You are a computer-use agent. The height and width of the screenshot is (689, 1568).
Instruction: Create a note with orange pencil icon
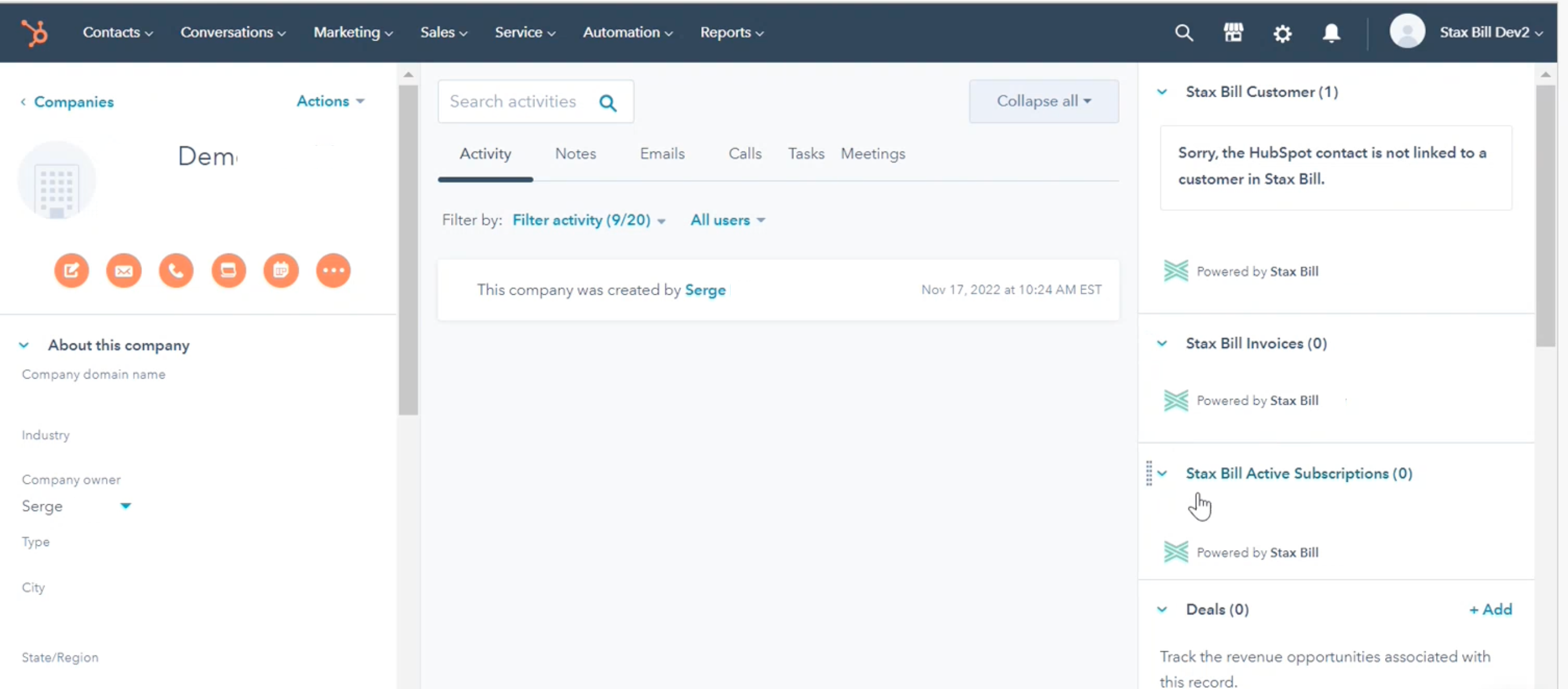pos(71,270)
